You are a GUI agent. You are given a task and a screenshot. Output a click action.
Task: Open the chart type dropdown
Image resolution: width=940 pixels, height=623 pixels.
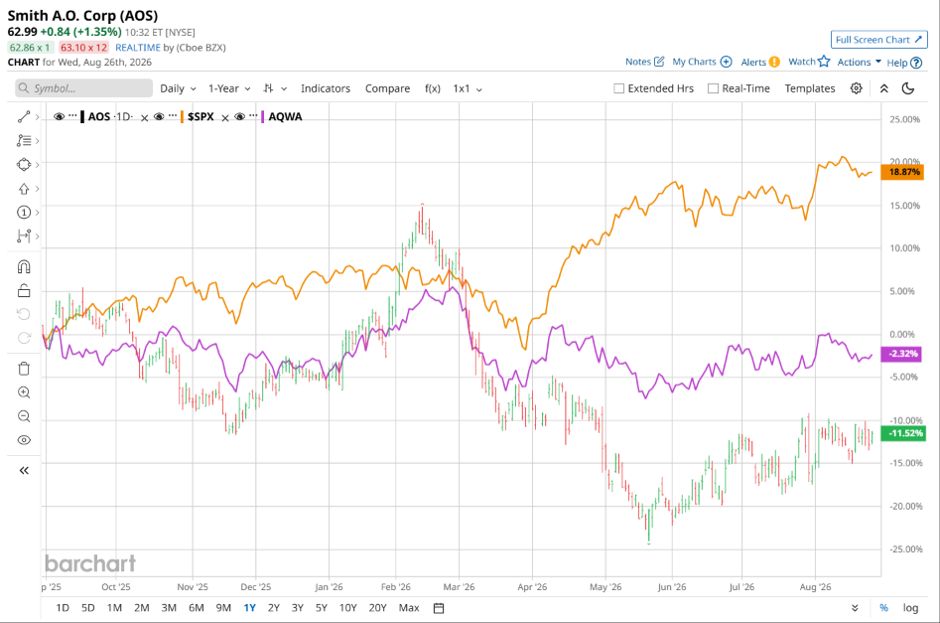click(x=275, y=88)
